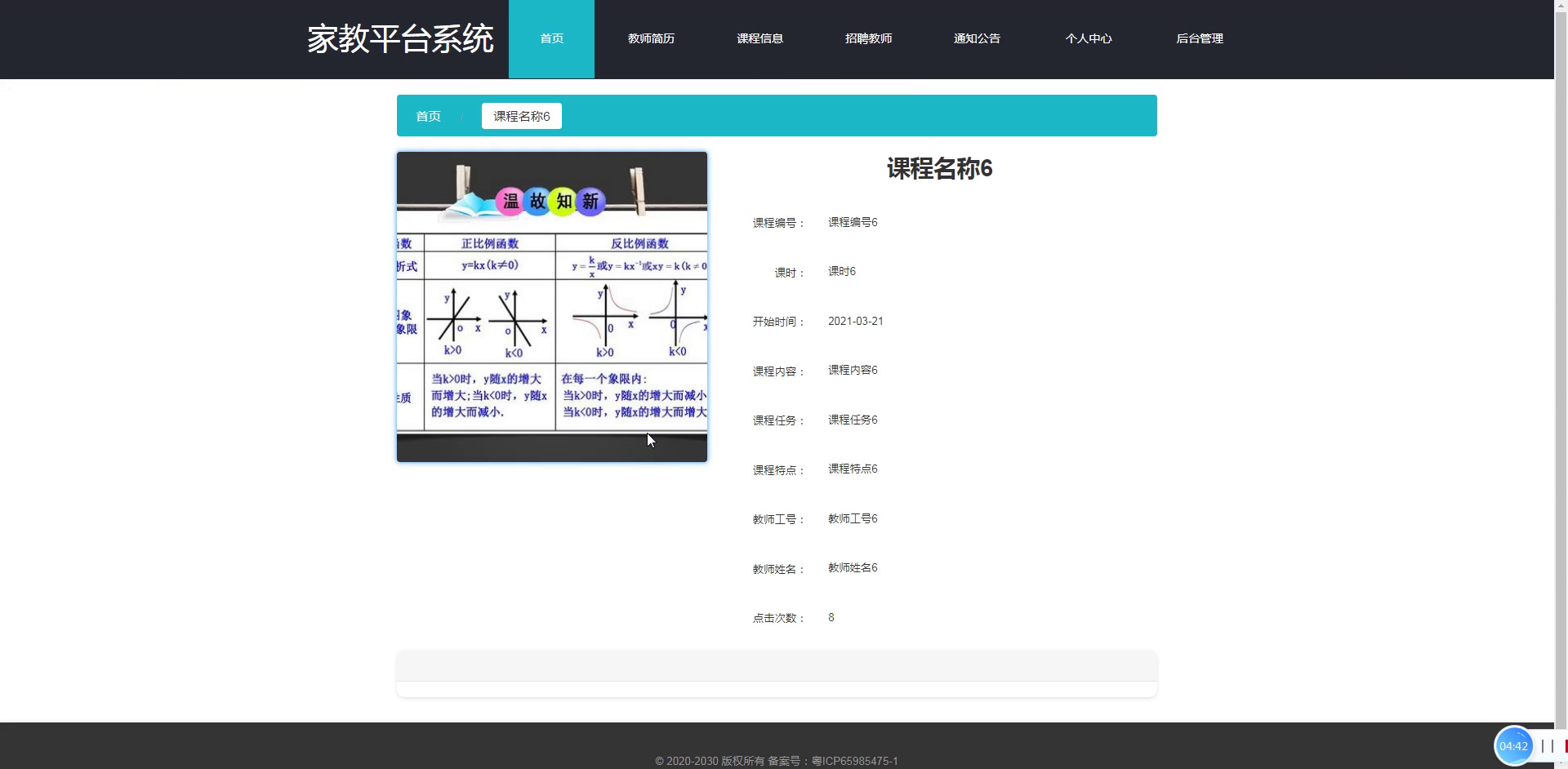Click the 教师工号6 value
Screen dimensions: 1568x769
pos(853,518)
